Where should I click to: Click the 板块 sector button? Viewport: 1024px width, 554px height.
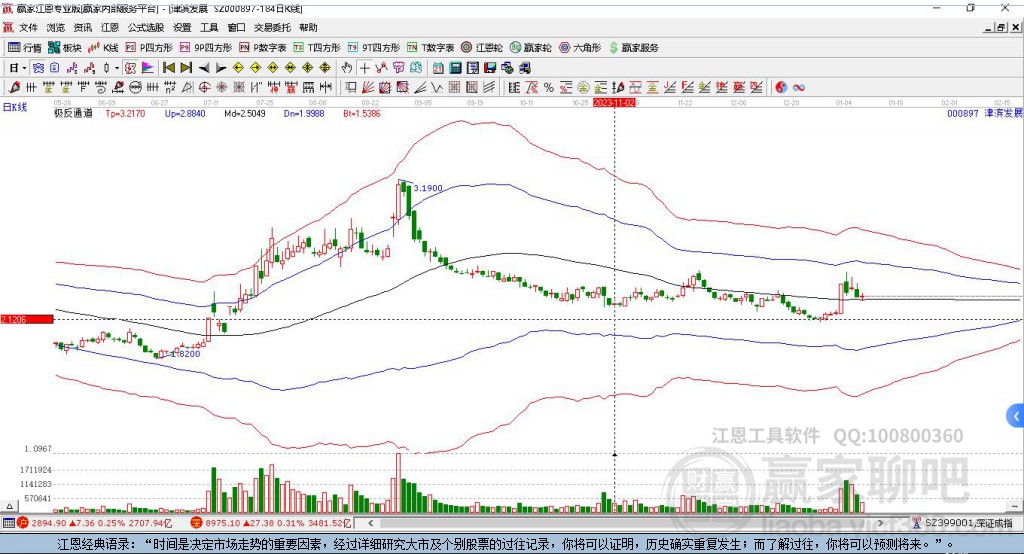click(65, 48)
